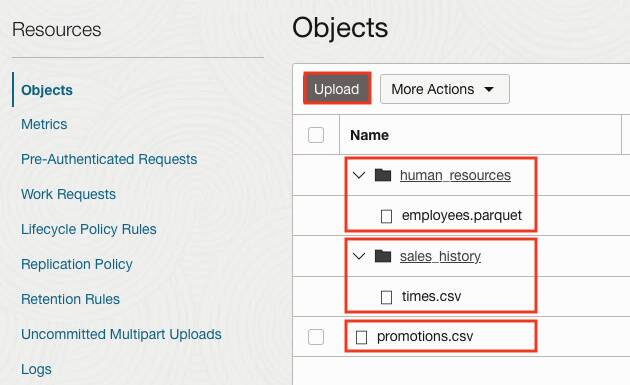Collapse the sales_history folder chevron
This screenshot has width=630, height=385.
358,256
